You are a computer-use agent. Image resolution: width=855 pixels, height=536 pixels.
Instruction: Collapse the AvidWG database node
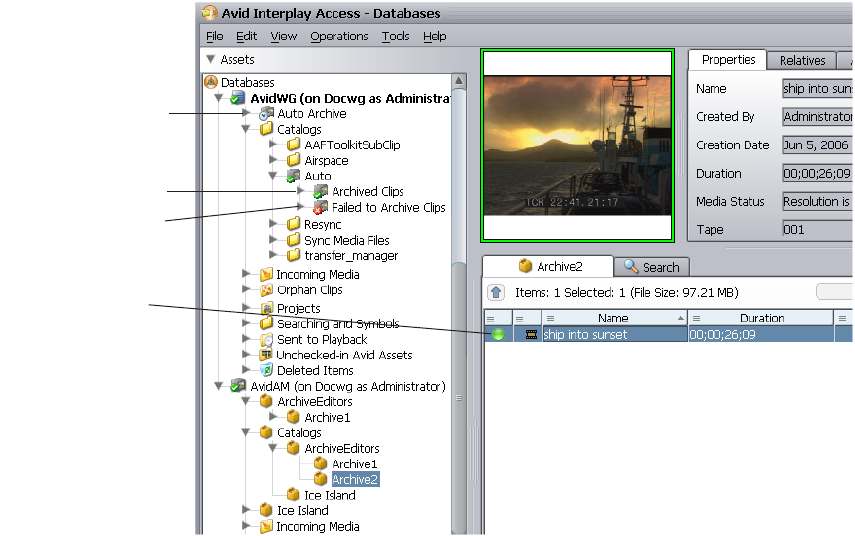(219, 99)
